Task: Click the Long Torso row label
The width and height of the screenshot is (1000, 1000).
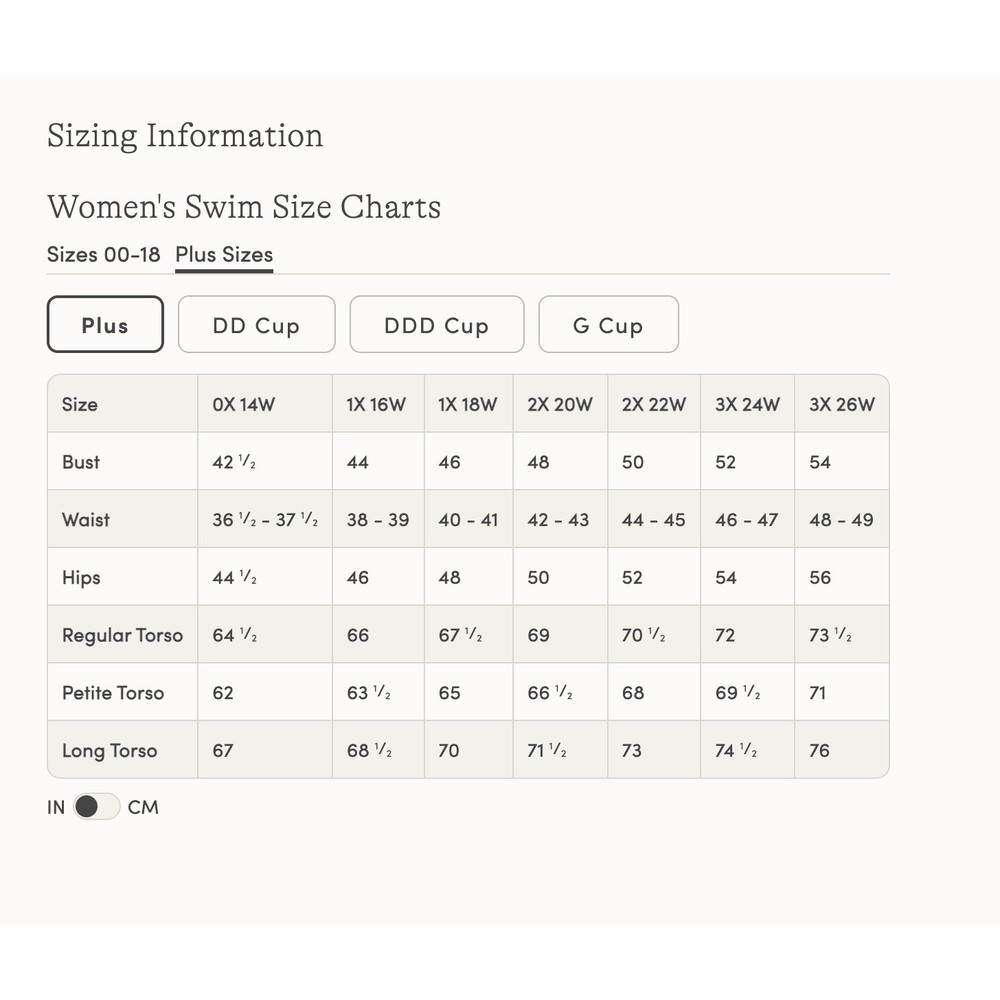Action: tap(110, 751)
